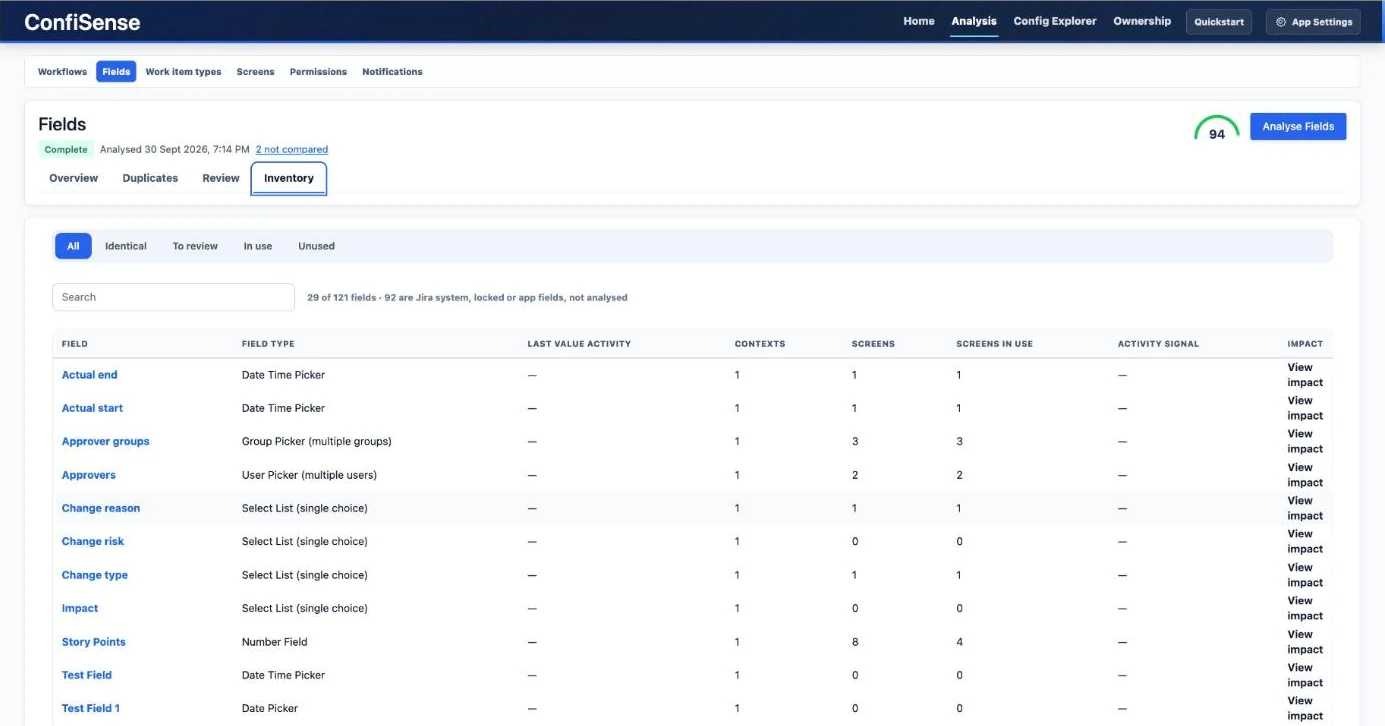The height and width of the screenshot is (726, 1385).
Task: Filter by To review fields
Action: [195, 246]
